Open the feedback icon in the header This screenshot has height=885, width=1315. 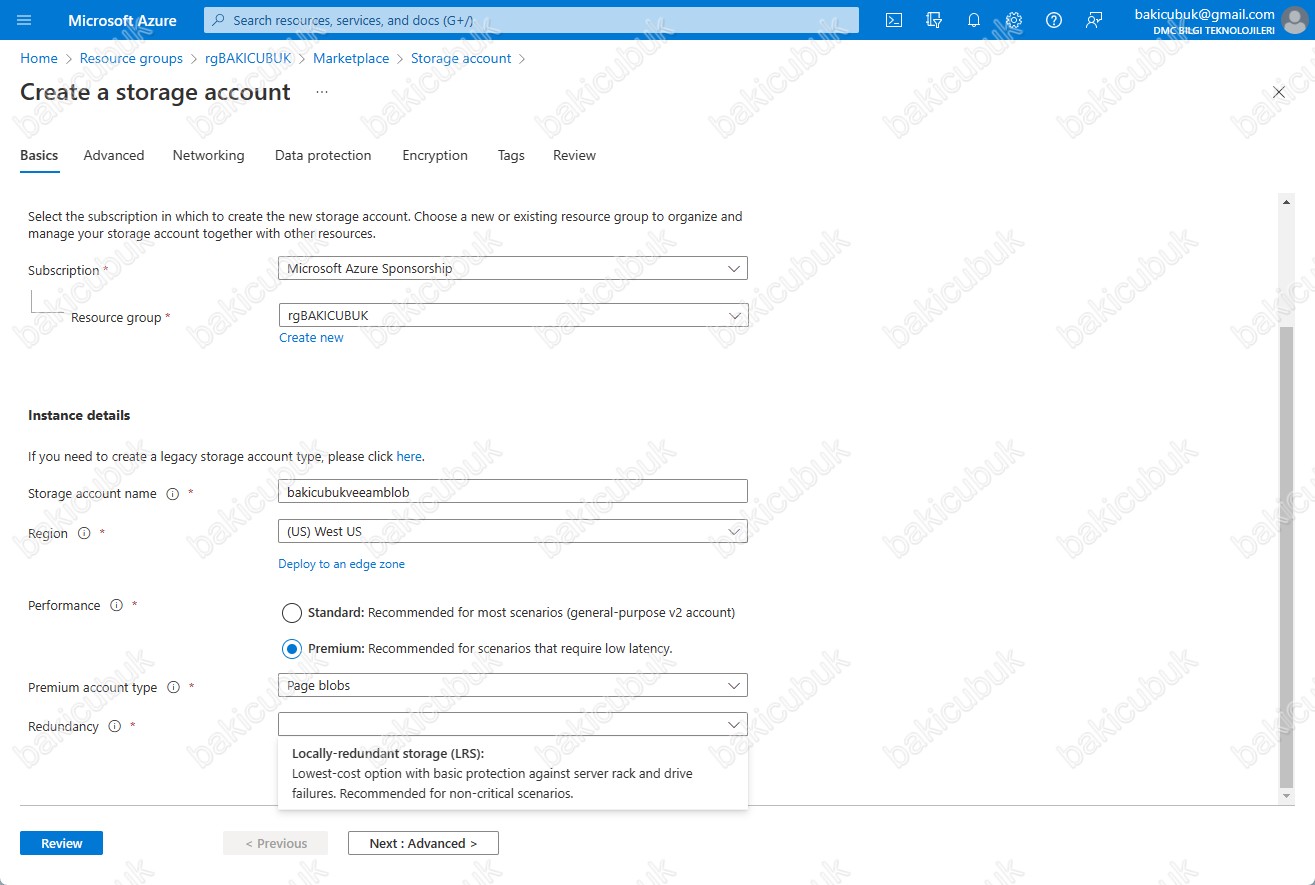pyautogui.click(x=1094, y=20)
